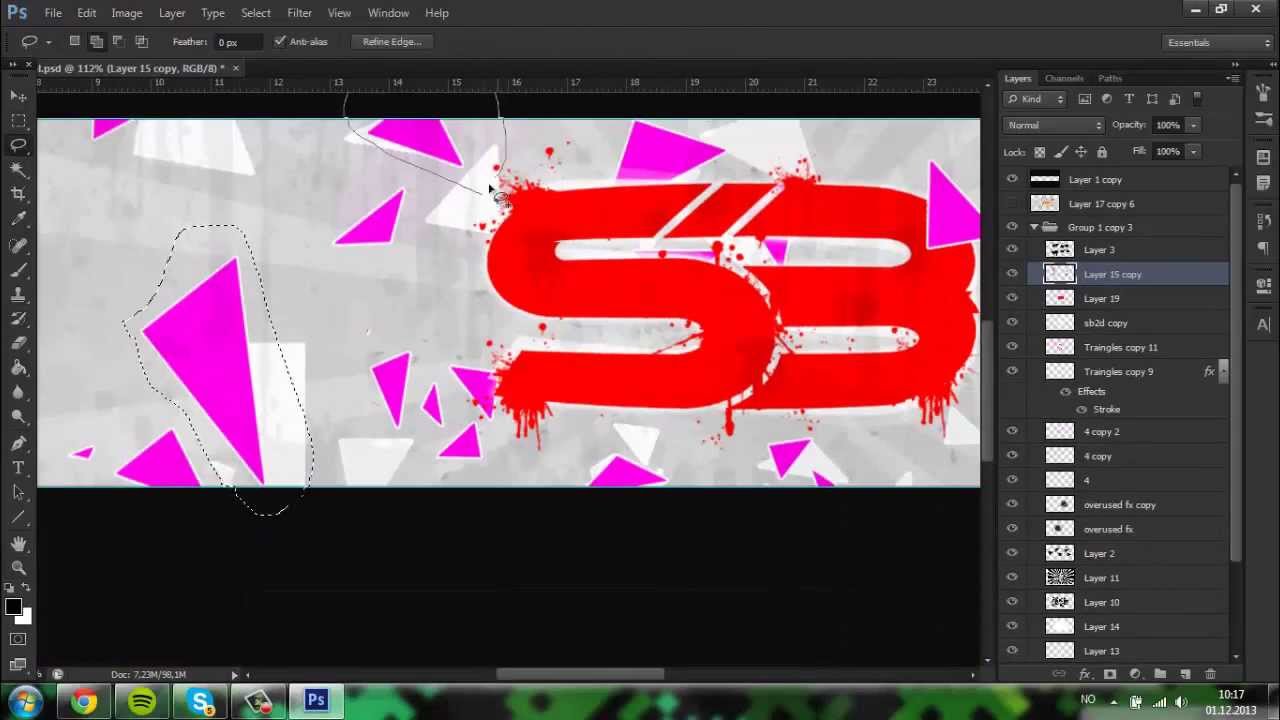The height and width of the screenshot is (720, 1280).
Task: Open the Layer menu
Action: (x=172, y=13)
